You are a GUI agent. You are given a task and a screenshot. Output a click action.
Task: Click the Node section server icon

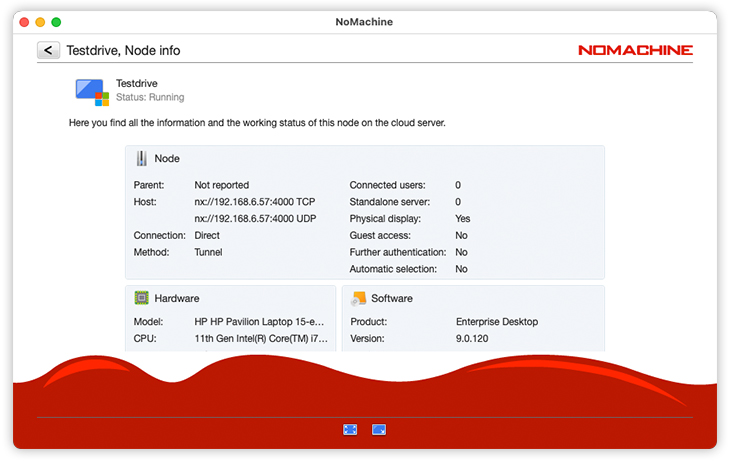(x=142, y=158)
